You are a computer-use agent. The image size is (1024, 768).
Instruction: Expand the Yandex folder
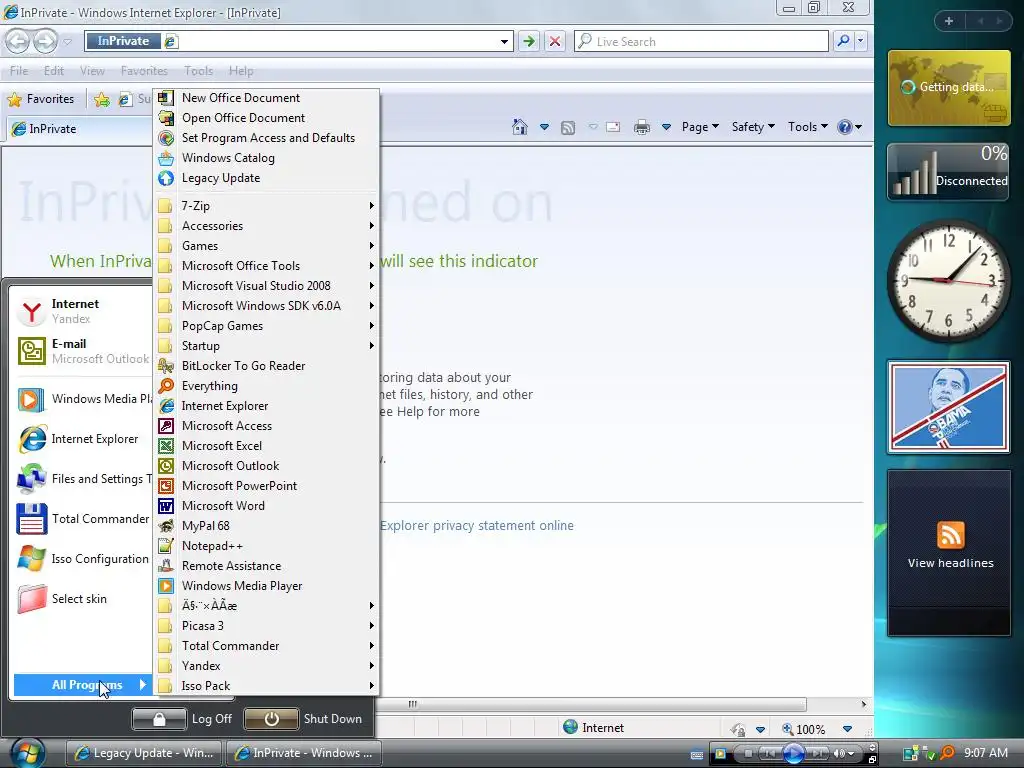pyautogui.click(x=266, y=666)
